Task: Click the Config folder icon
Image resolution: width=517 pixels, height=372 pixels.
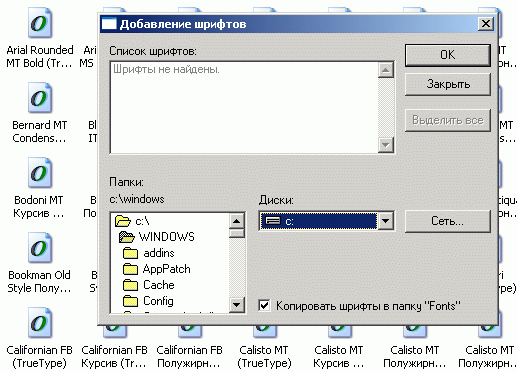Action: pyautogui.click(x=130, y=301)
